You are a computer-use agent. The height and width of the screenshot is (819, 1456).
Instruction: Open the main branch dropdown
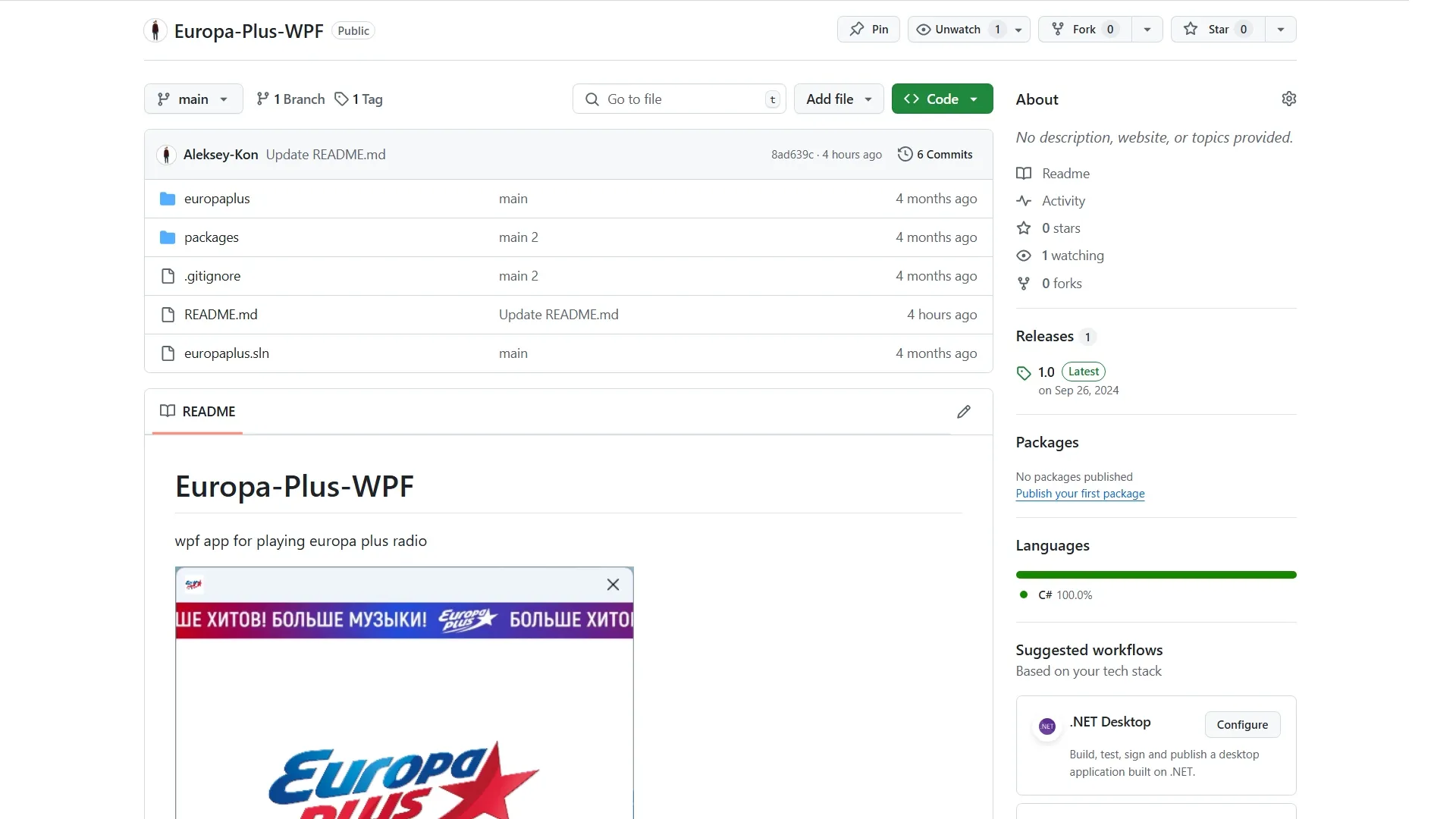193,99
